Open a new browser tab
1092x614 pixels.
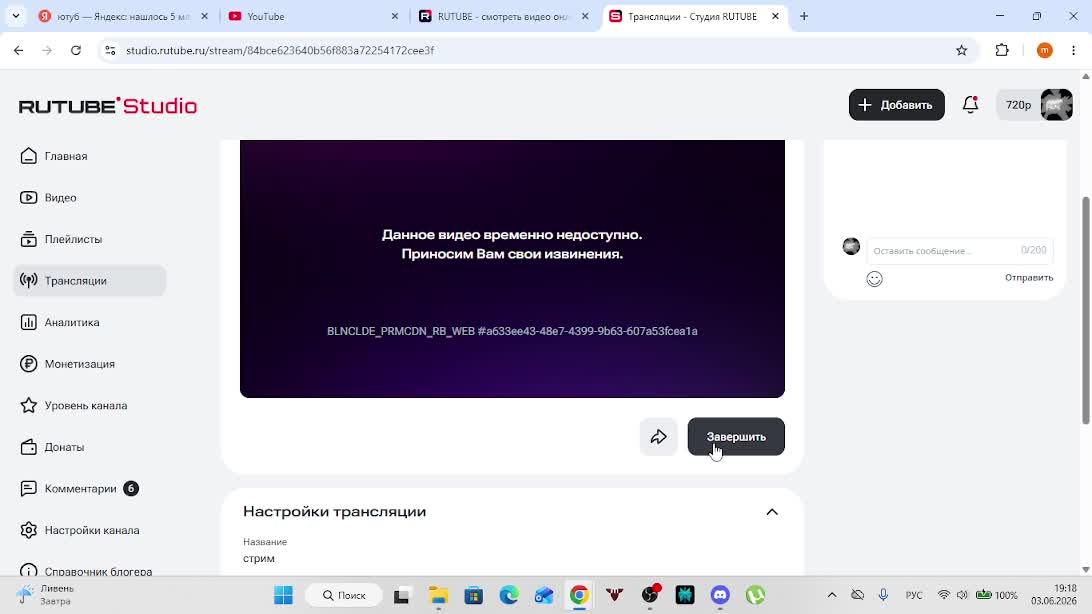point(804,16)
